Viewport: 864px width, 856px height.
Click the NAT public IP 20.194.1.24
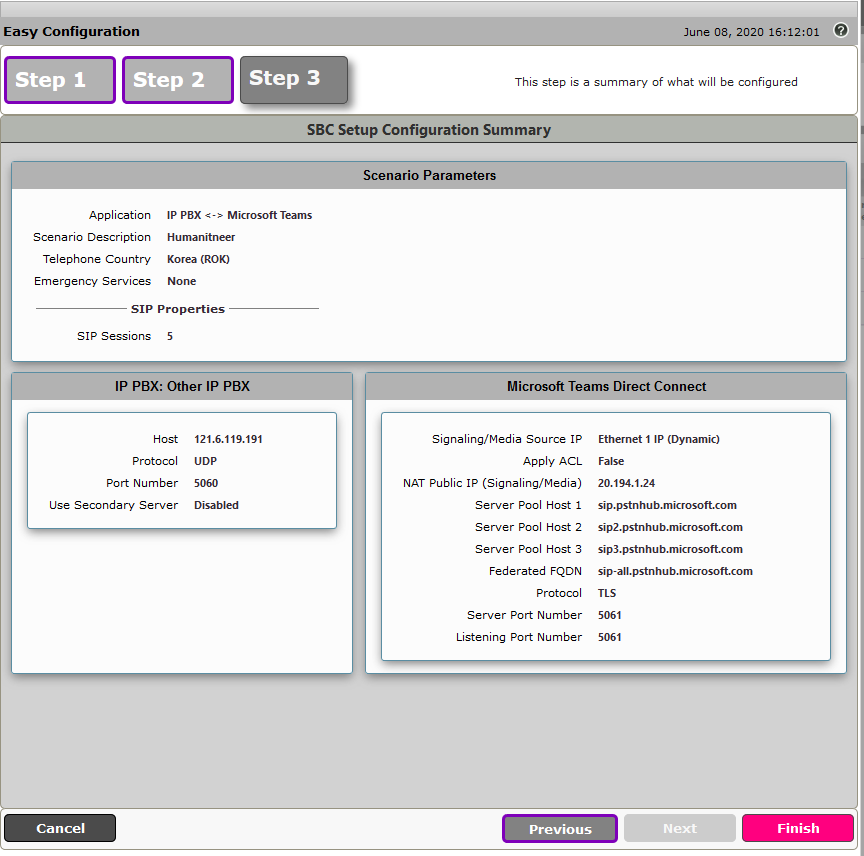(x=626, y=483)
